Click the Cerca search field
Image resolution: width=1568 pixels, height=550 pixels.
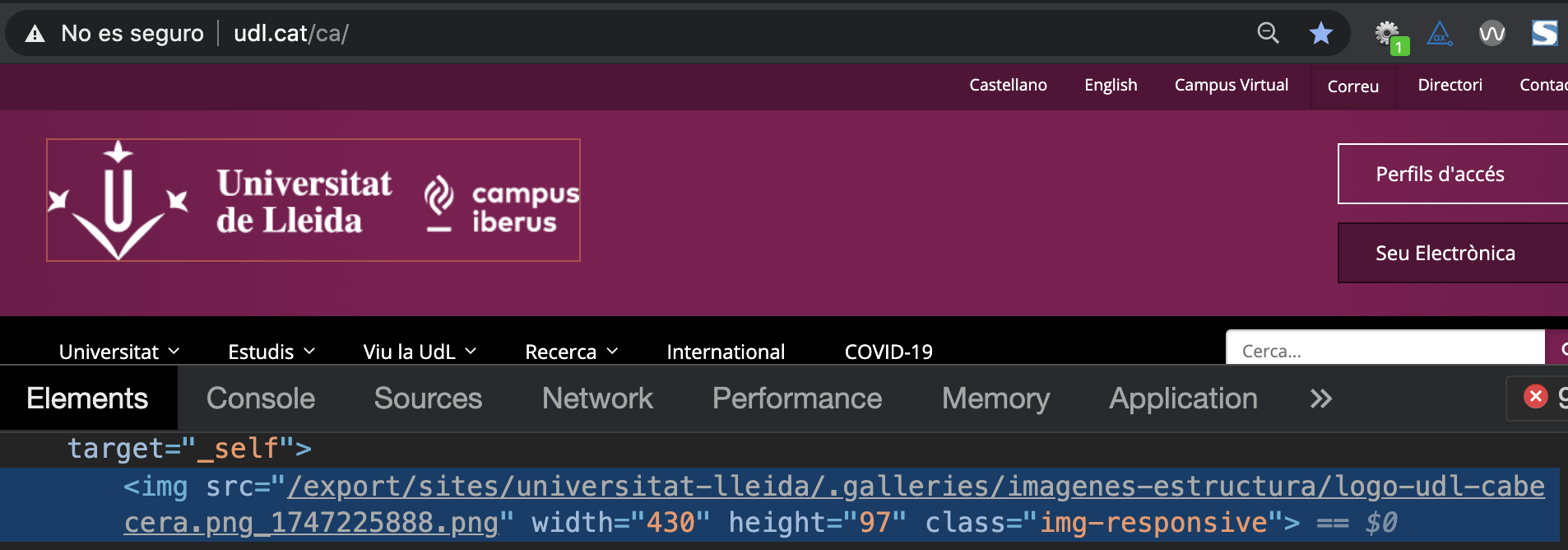pos(1385,351)
